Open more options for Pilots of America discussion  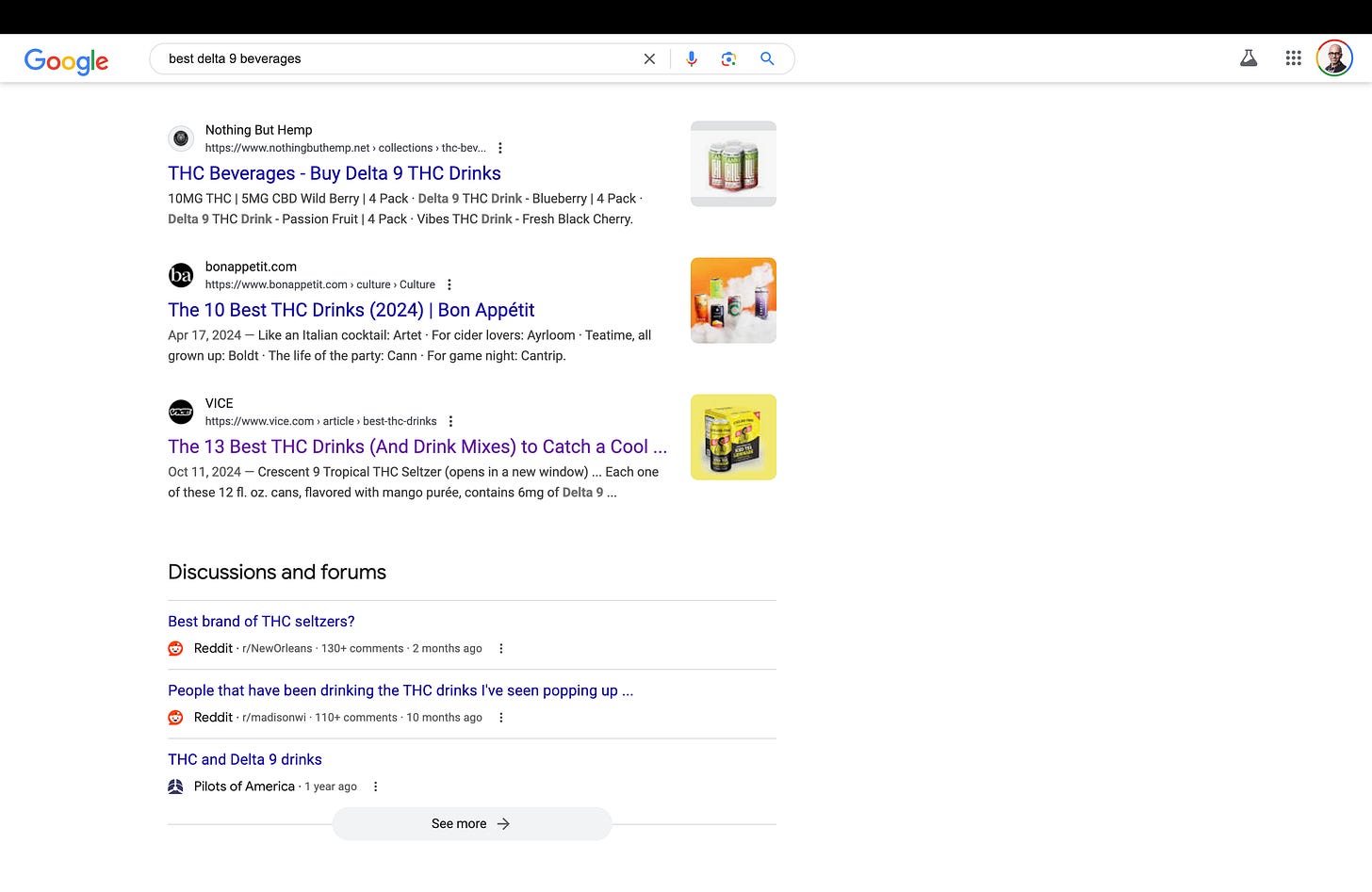pyautogui.click(x=376, y=787)
